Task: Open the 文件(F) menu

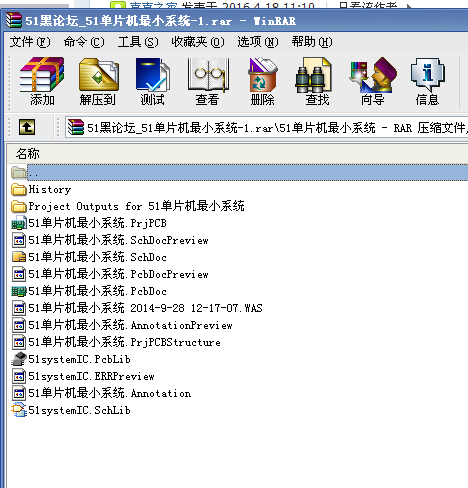Action: [x=30, y=42]
